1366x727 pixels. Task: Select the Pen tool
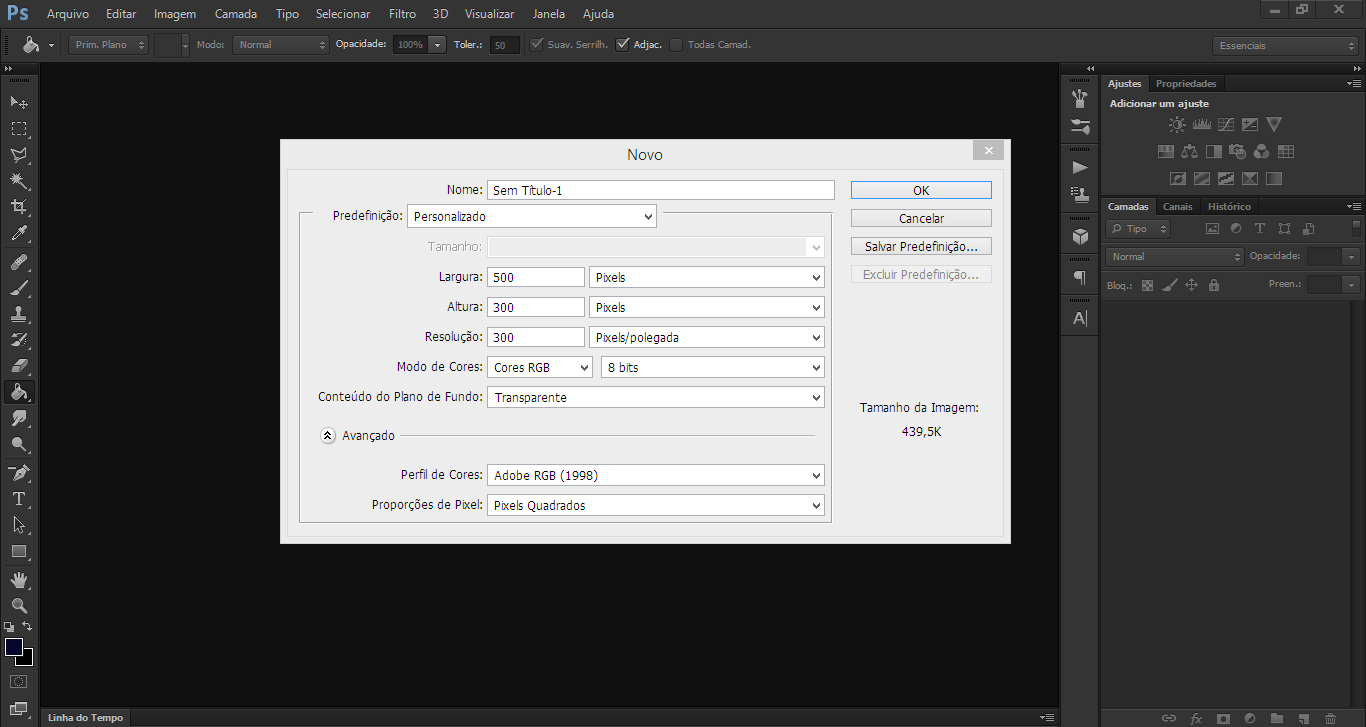pos(19,472)
